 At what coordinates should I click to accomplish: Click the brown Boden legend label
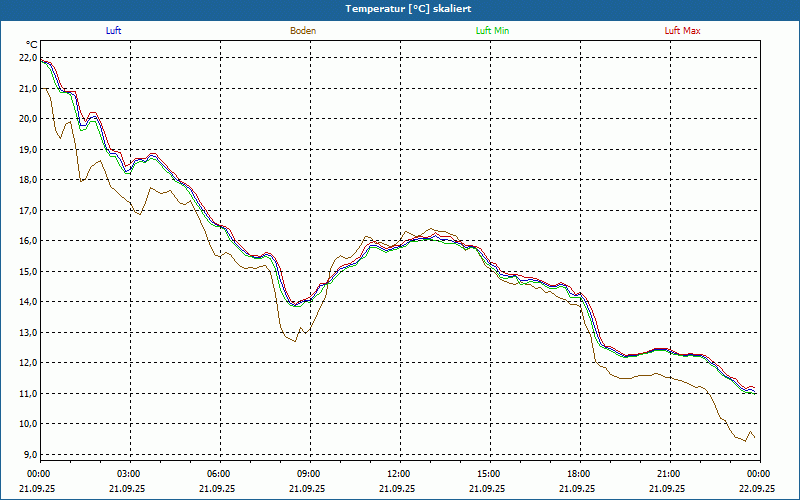pos(303,31)
